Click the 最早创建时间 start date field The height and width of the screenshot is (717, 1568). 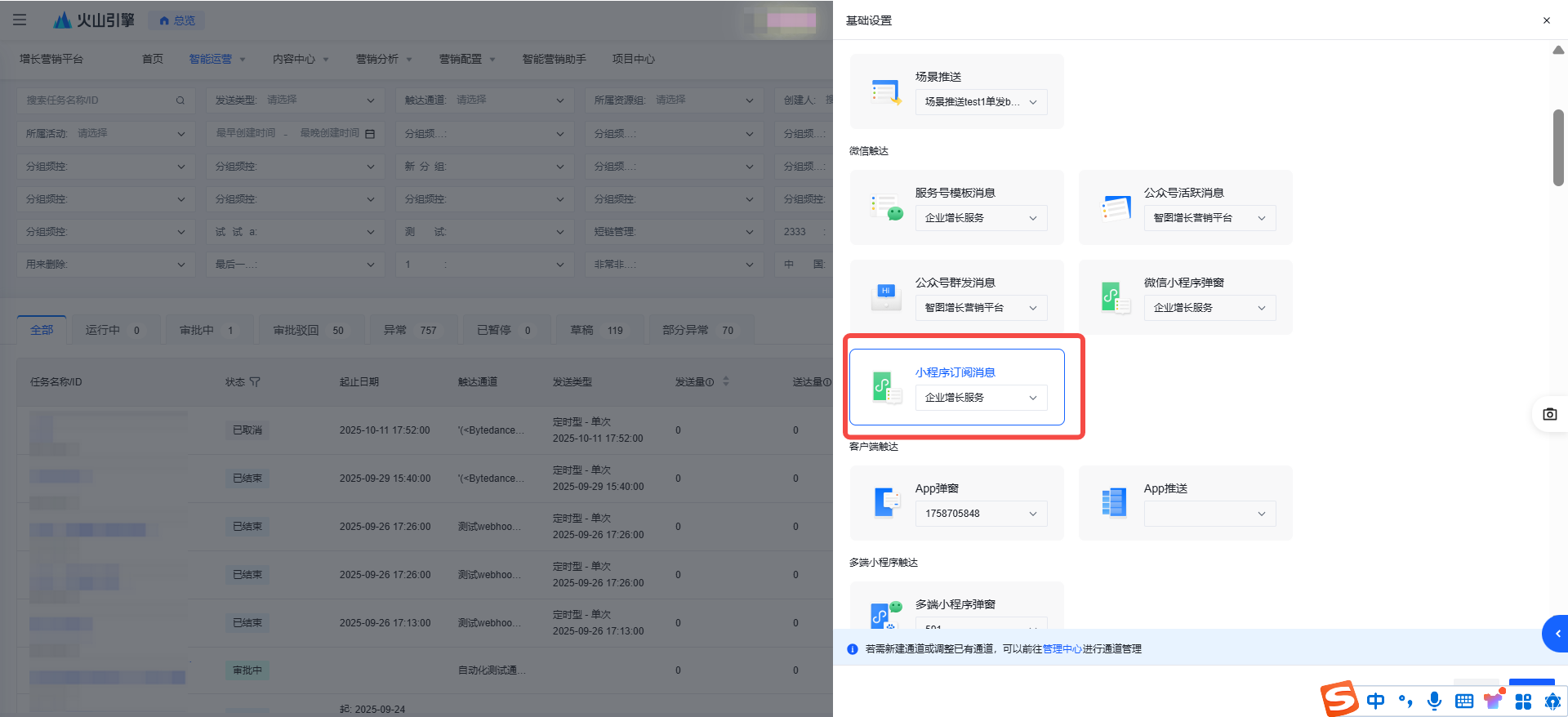point(247,133)
